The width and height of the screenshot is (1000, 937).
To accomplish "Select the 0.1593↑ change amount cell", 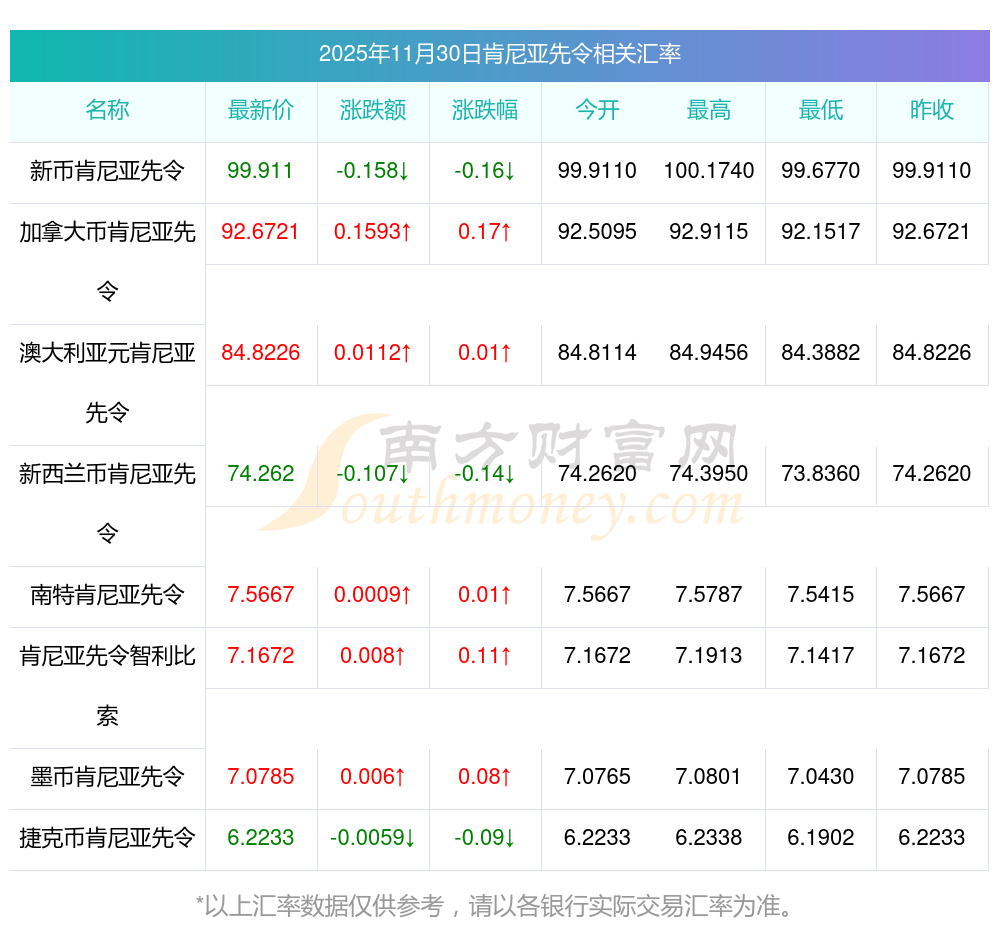I will (x=373, y=232).
